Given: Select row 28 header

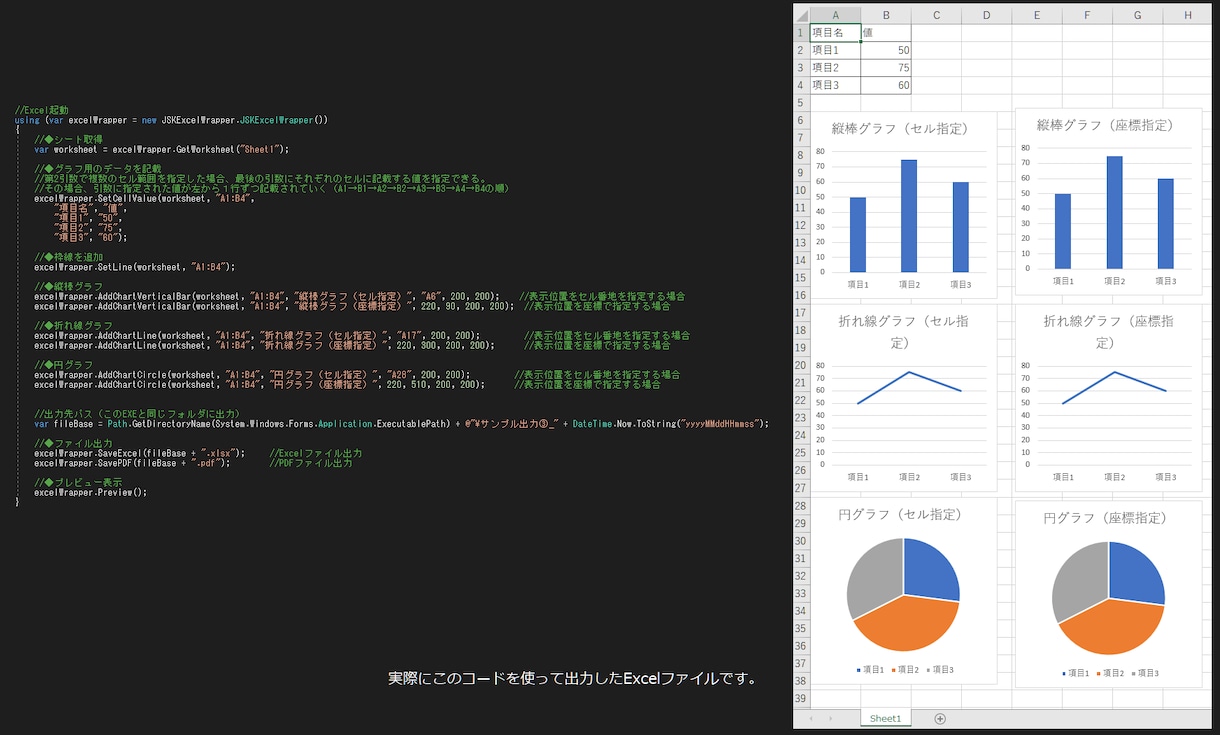Looking at the screenshot, I should (801, 505).
